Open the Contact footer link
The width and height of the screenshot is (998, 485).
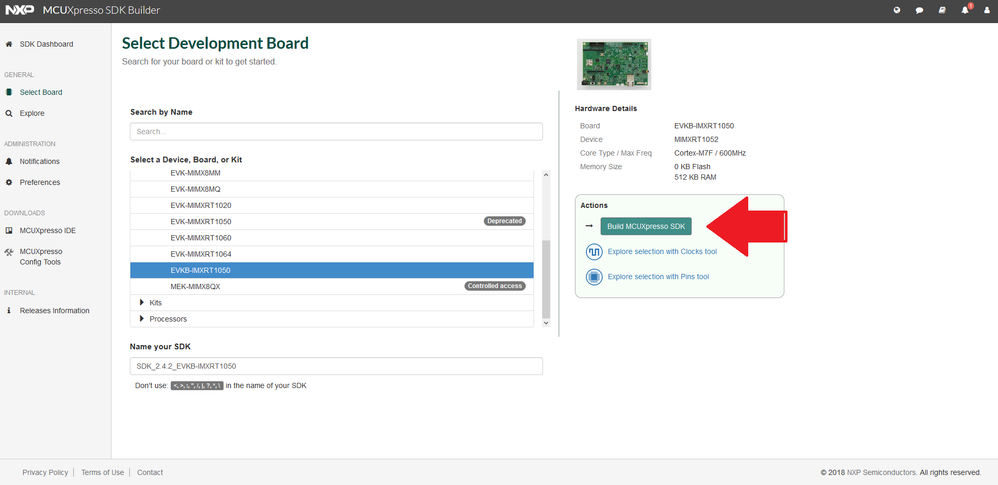click(150, 472)
